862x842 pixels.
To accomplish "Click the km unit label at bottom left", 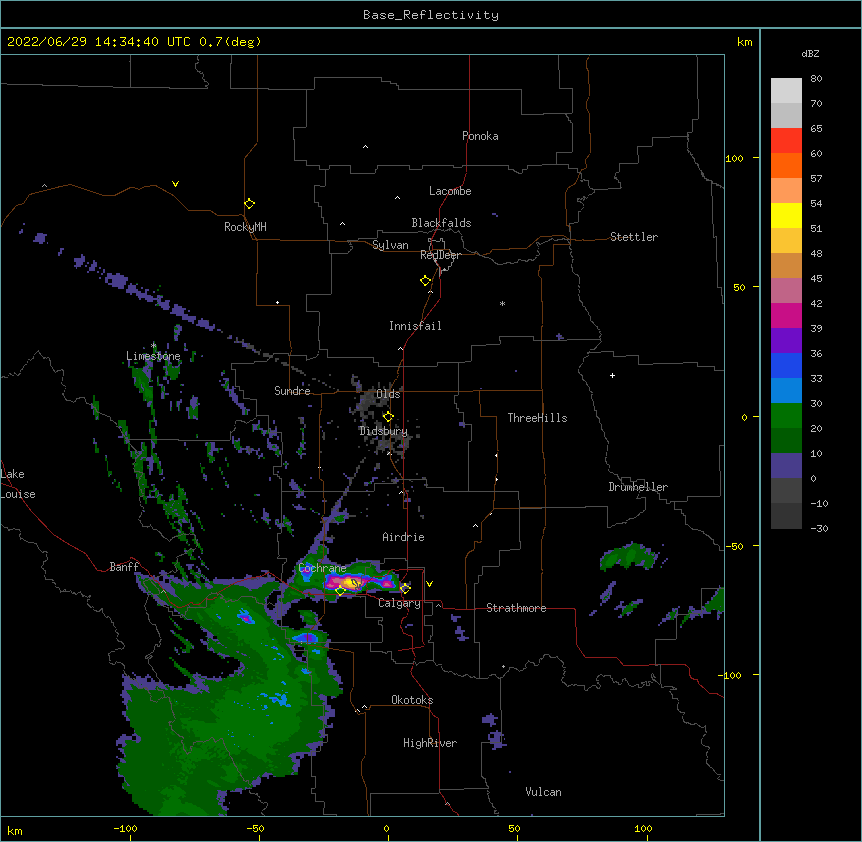I will pyautogui.click(x=15, y=830).
